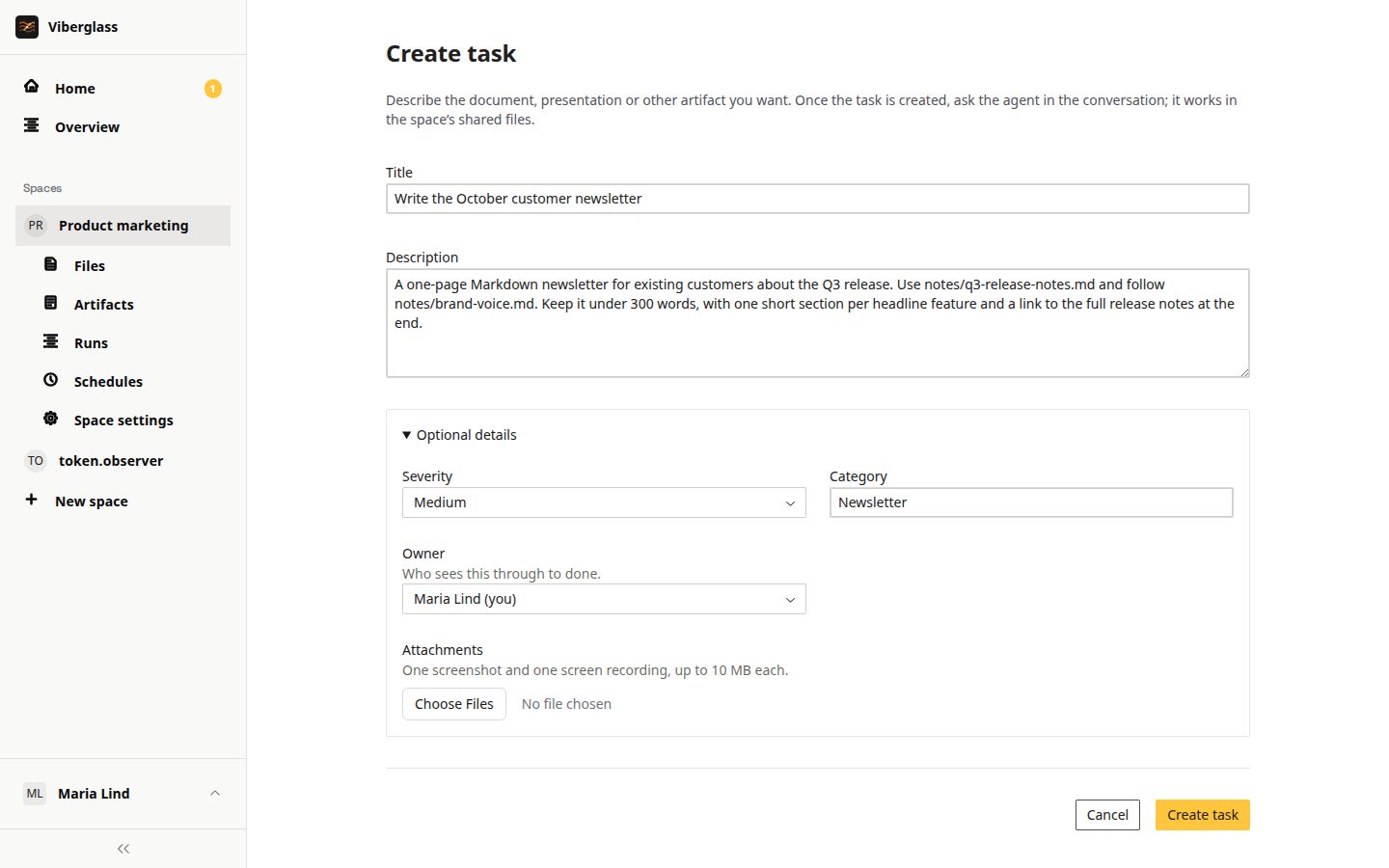Viewport: 1389px width, 868px height.
Task: Click the Artifacts icon
Action: pyautogui.click(x=51, y=303)
